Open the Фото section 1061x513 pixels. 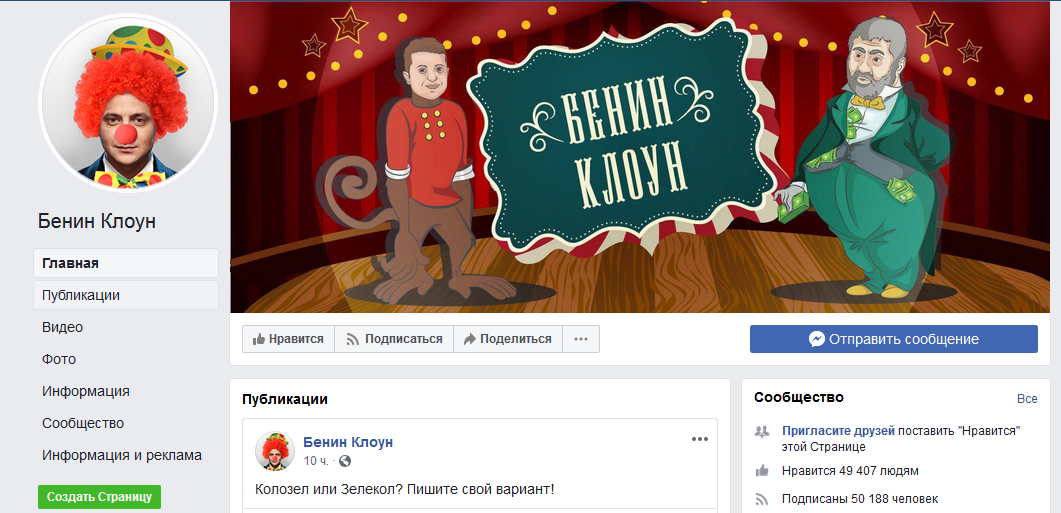pyautogui.click(x=59, y=359)
